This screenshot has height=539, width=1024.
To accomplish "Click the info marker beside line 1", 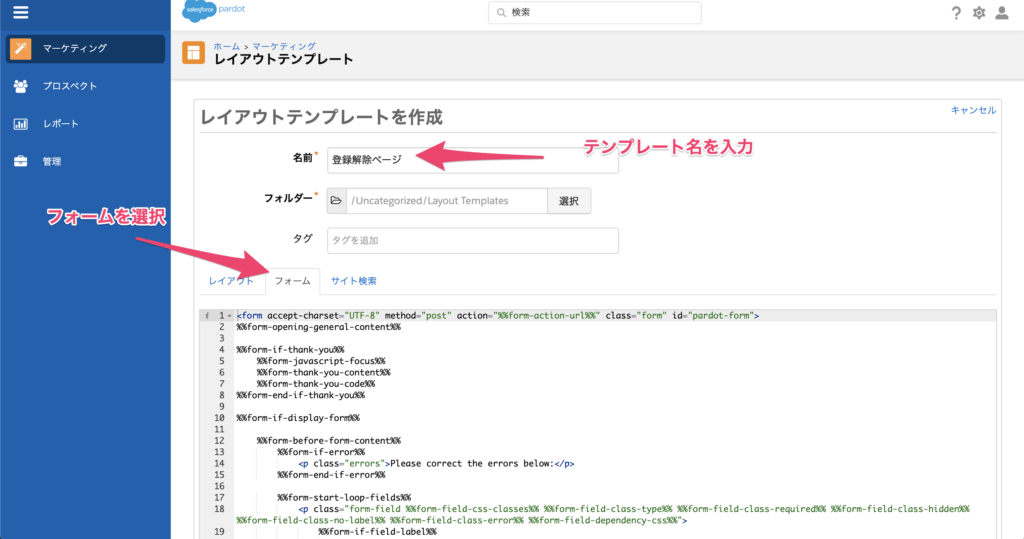I will (x=207, y=316).
